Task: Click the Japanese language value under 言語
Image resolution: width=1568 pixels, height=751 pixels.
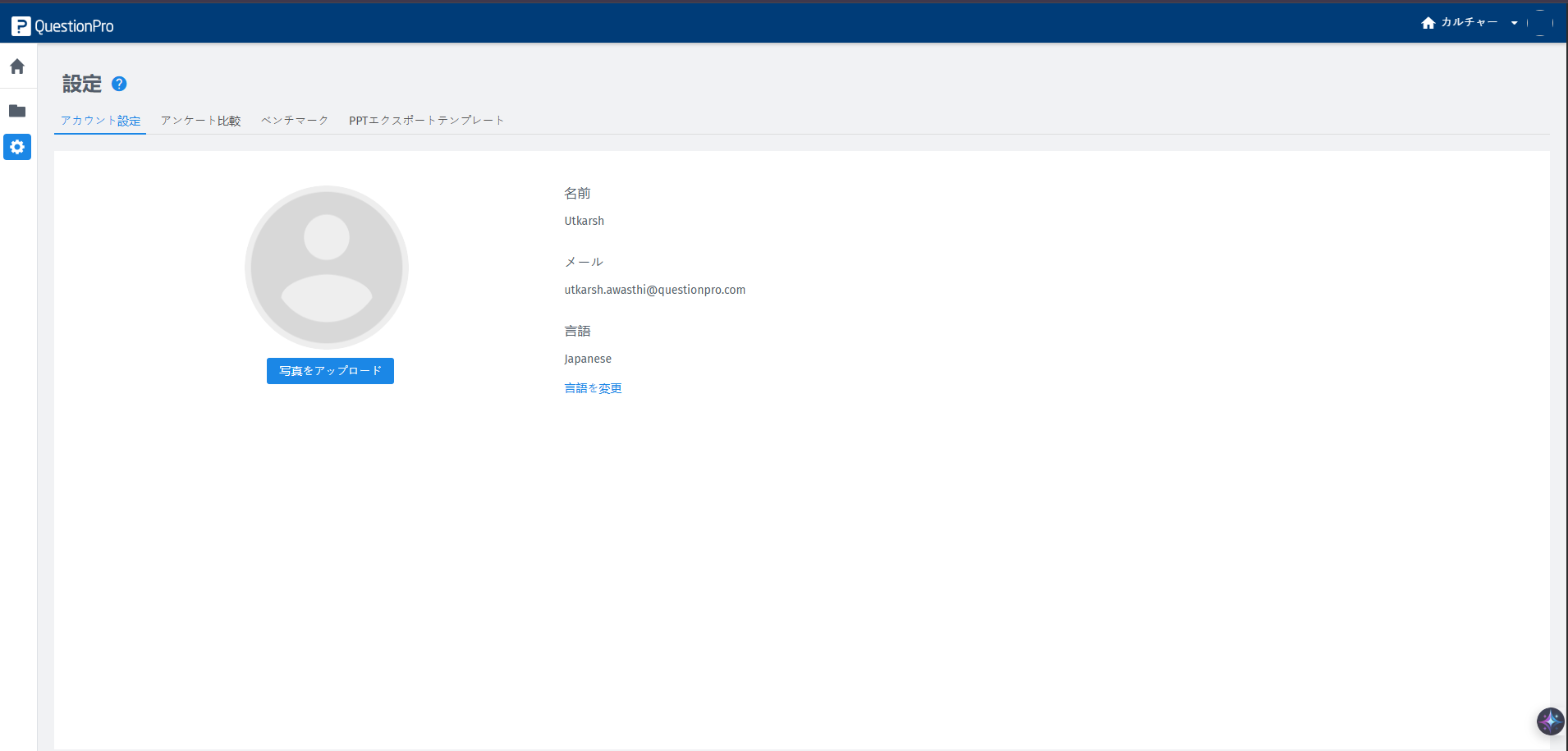Action: 587,359
